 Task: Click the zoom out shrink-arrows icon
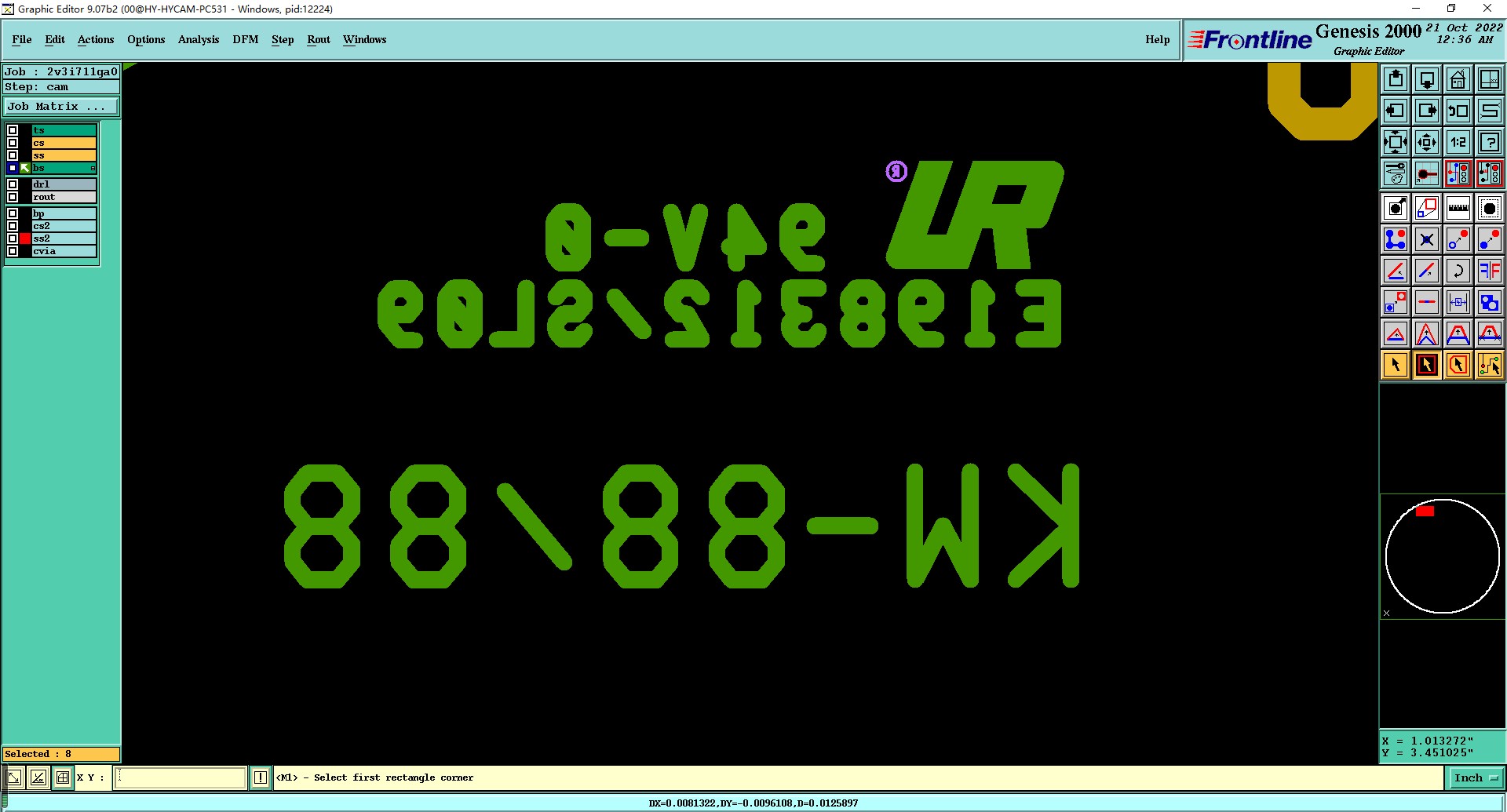(x=1427, y=142)
